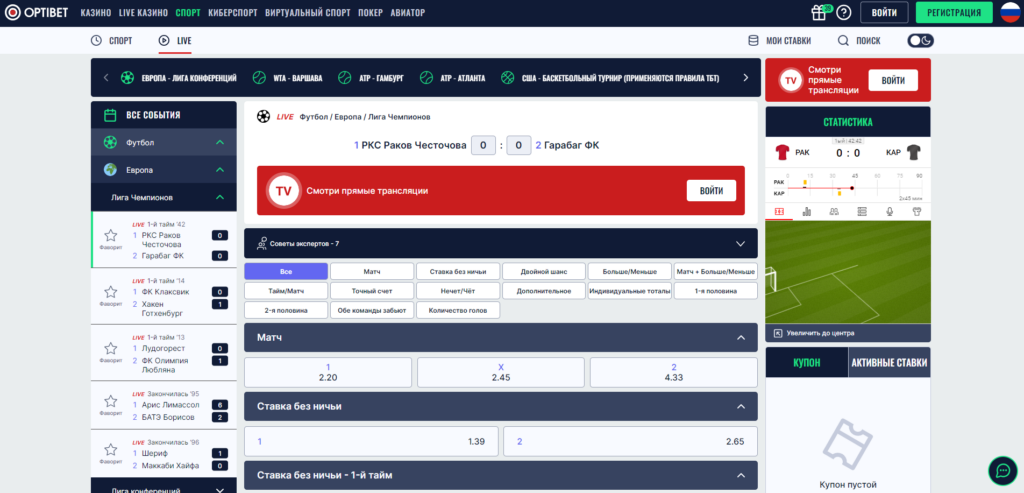The height and width of the screenshot is (493, 1024).
Task: Open commentary microphone icon in statistics
Action: coord(889,212)
